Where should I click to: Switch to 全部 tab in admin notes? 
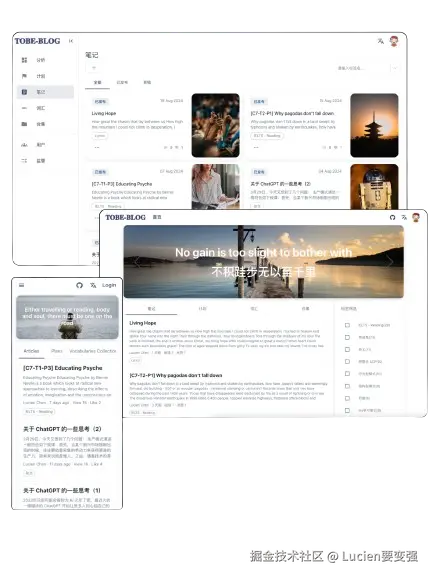(x=98, y=82)
